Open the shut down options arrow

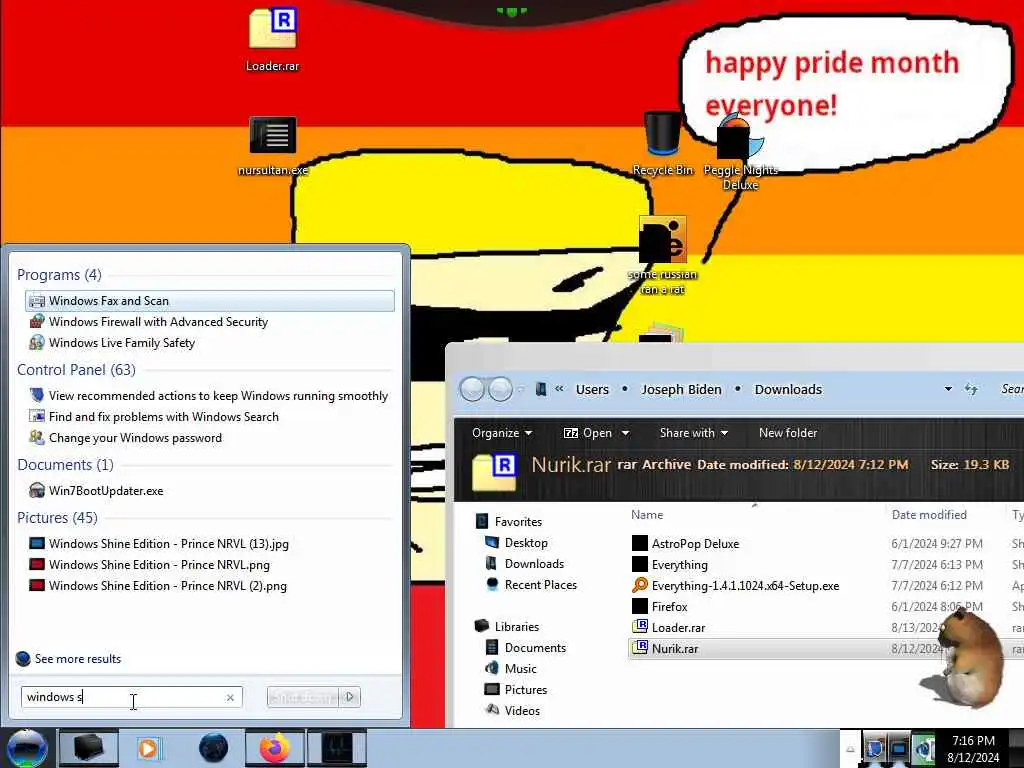[x=349, y=697]
